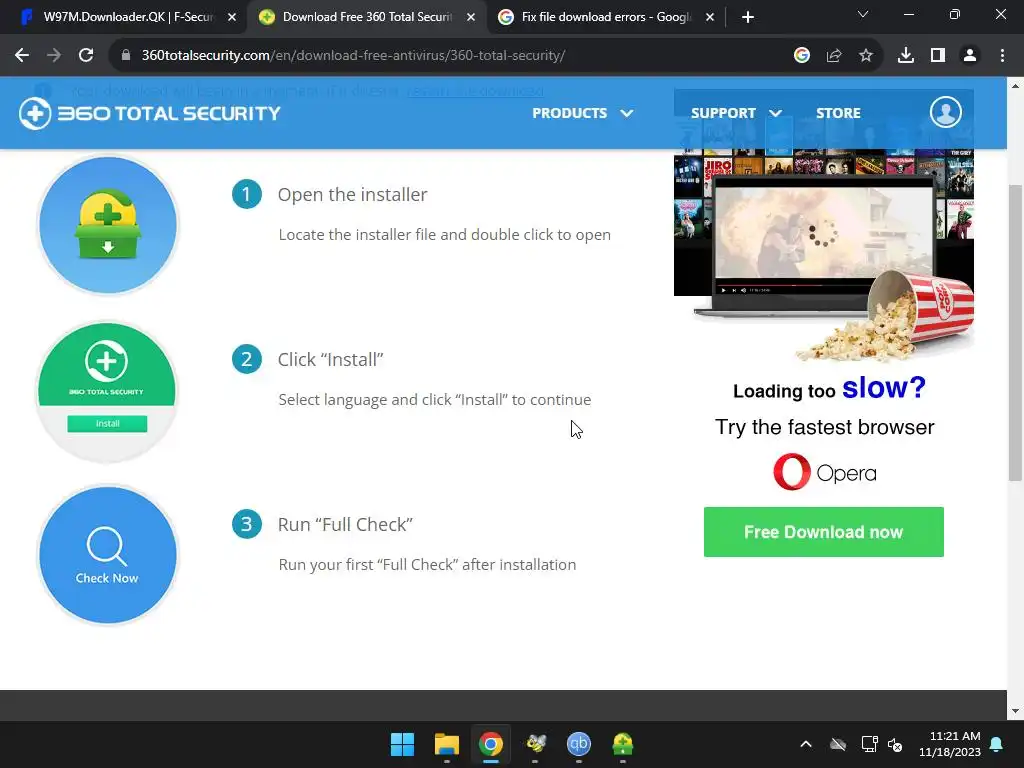
Task: Click 'Click "Install"' step heading
Action: point(330,360)
